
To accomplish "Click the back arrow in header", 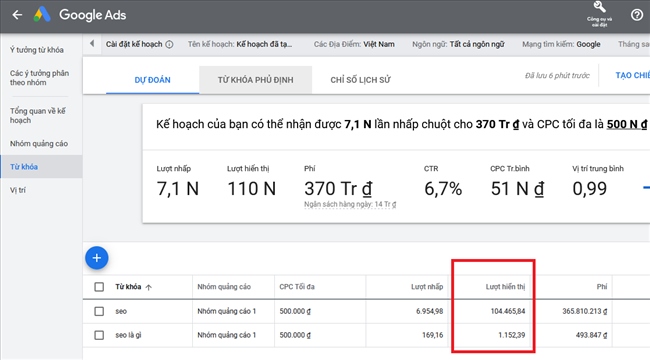I will click(x=17, y=15).
